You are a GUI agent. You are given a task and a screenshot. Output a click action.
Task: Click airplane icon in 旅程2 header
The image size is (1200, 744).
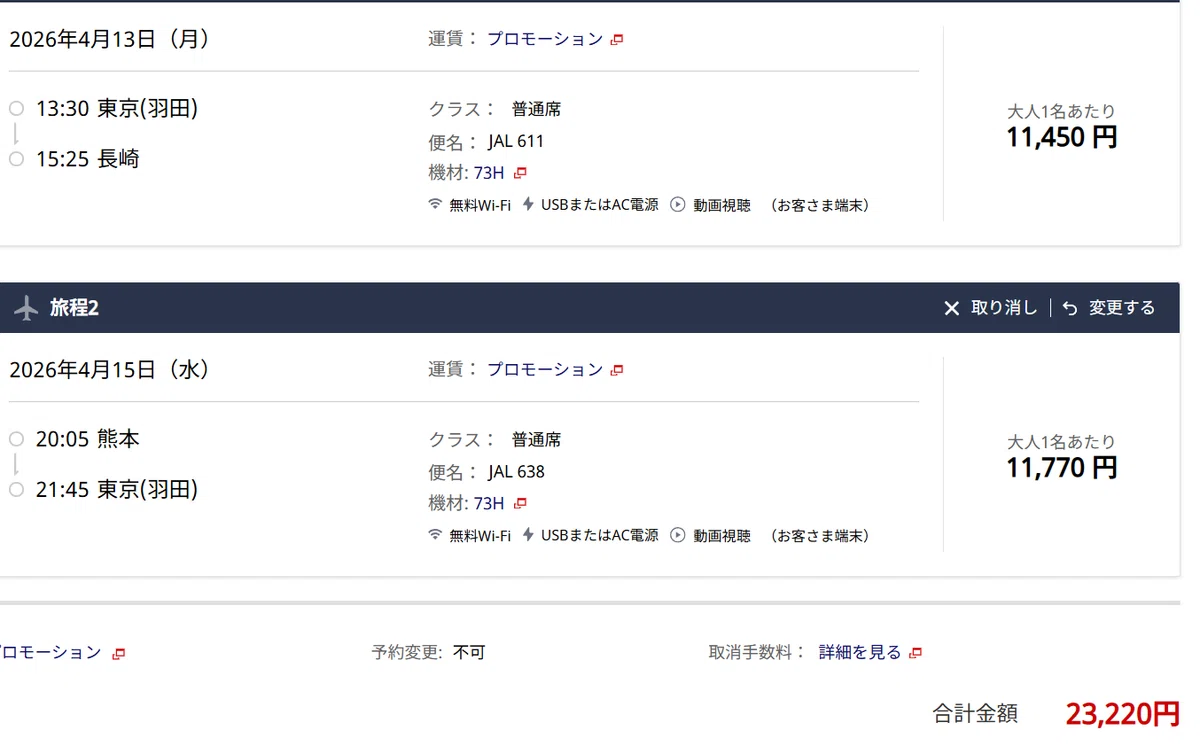pos(26,308)
